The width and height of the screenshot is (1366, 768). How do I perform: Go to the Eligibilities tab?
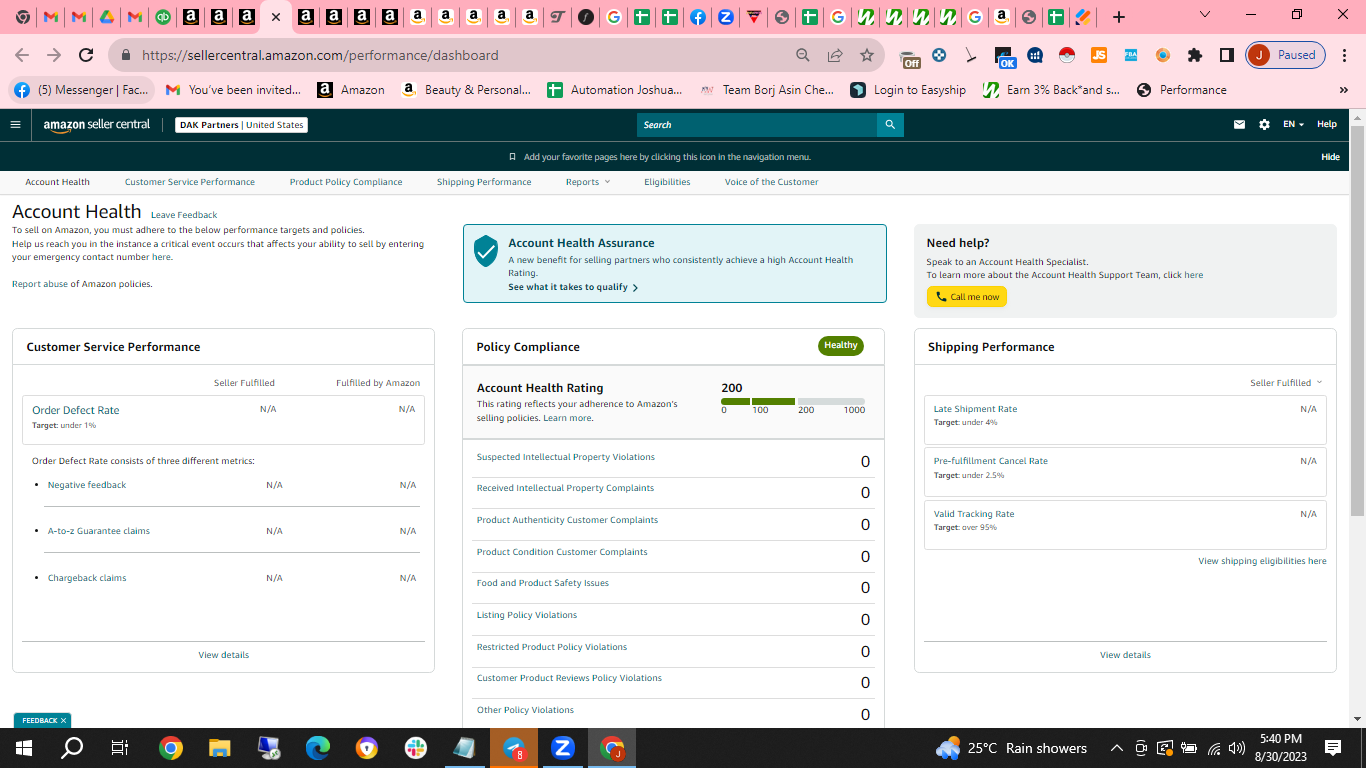pyautogui.click(x=667, y=182)
